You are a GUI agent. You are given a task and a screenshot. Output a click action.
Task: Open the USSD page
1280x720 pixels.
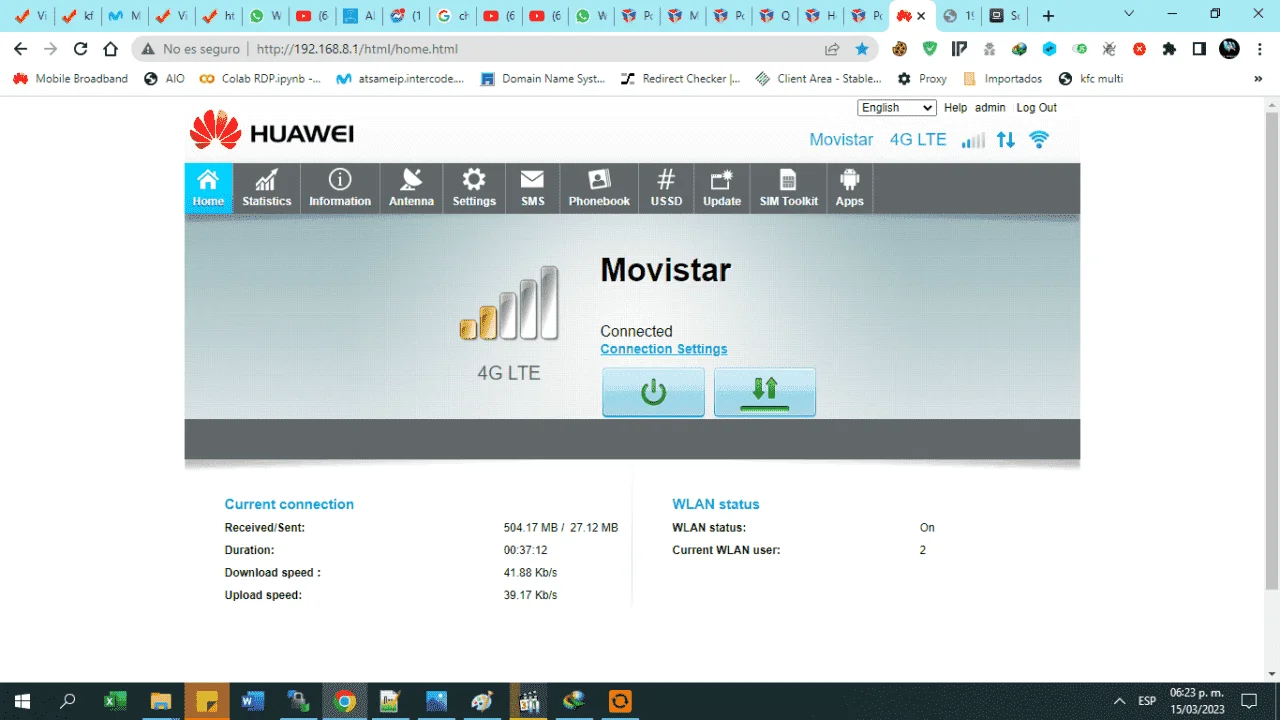(x=666, y=188)
